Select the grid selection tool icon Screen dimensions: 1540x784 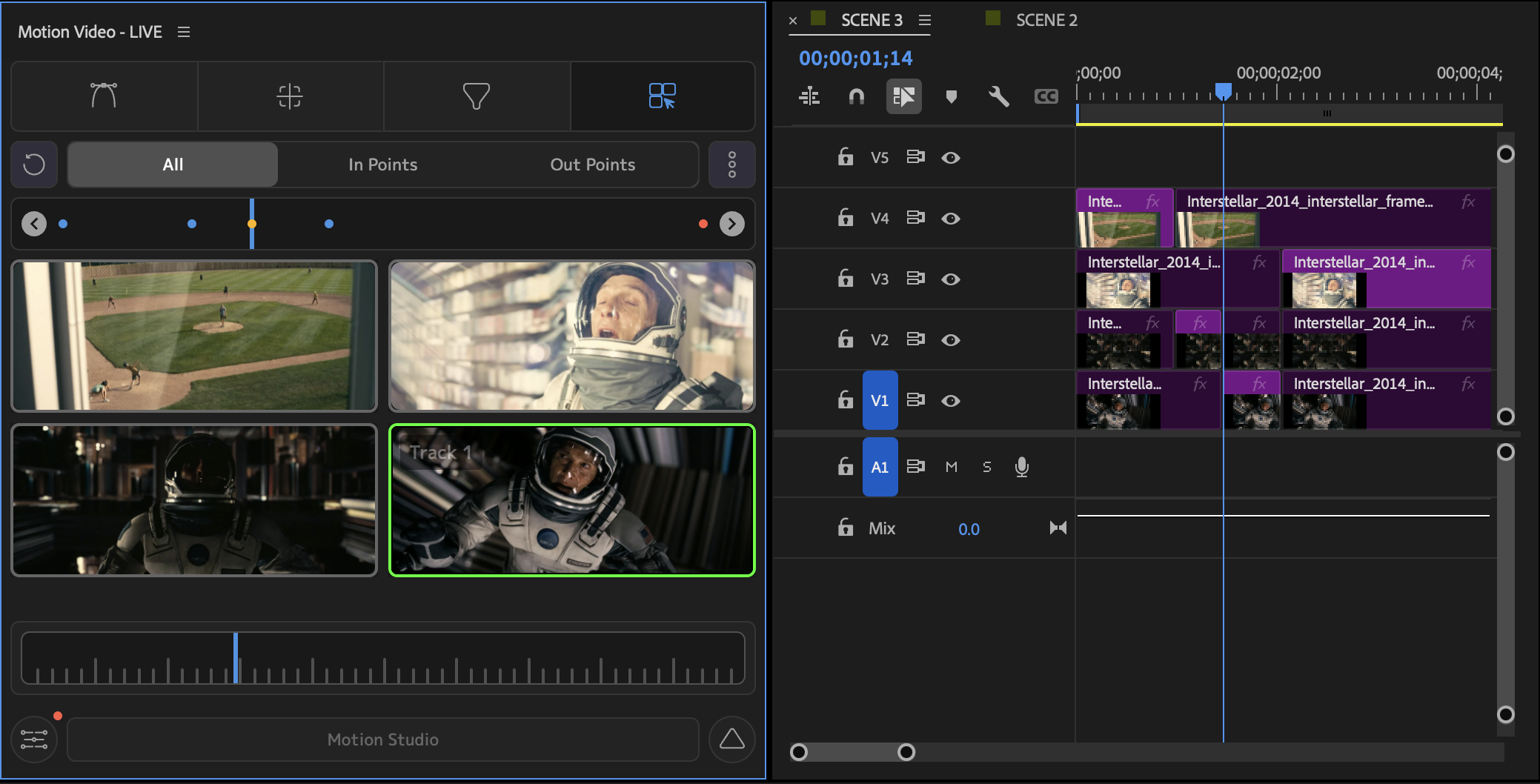point(662,96)
